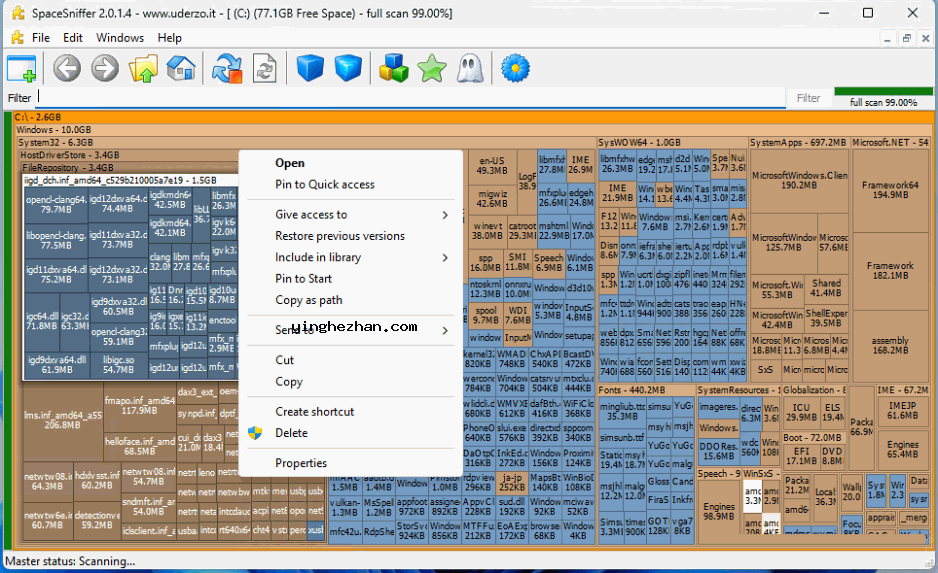
Task: Open the File menu
Action: 41,37
